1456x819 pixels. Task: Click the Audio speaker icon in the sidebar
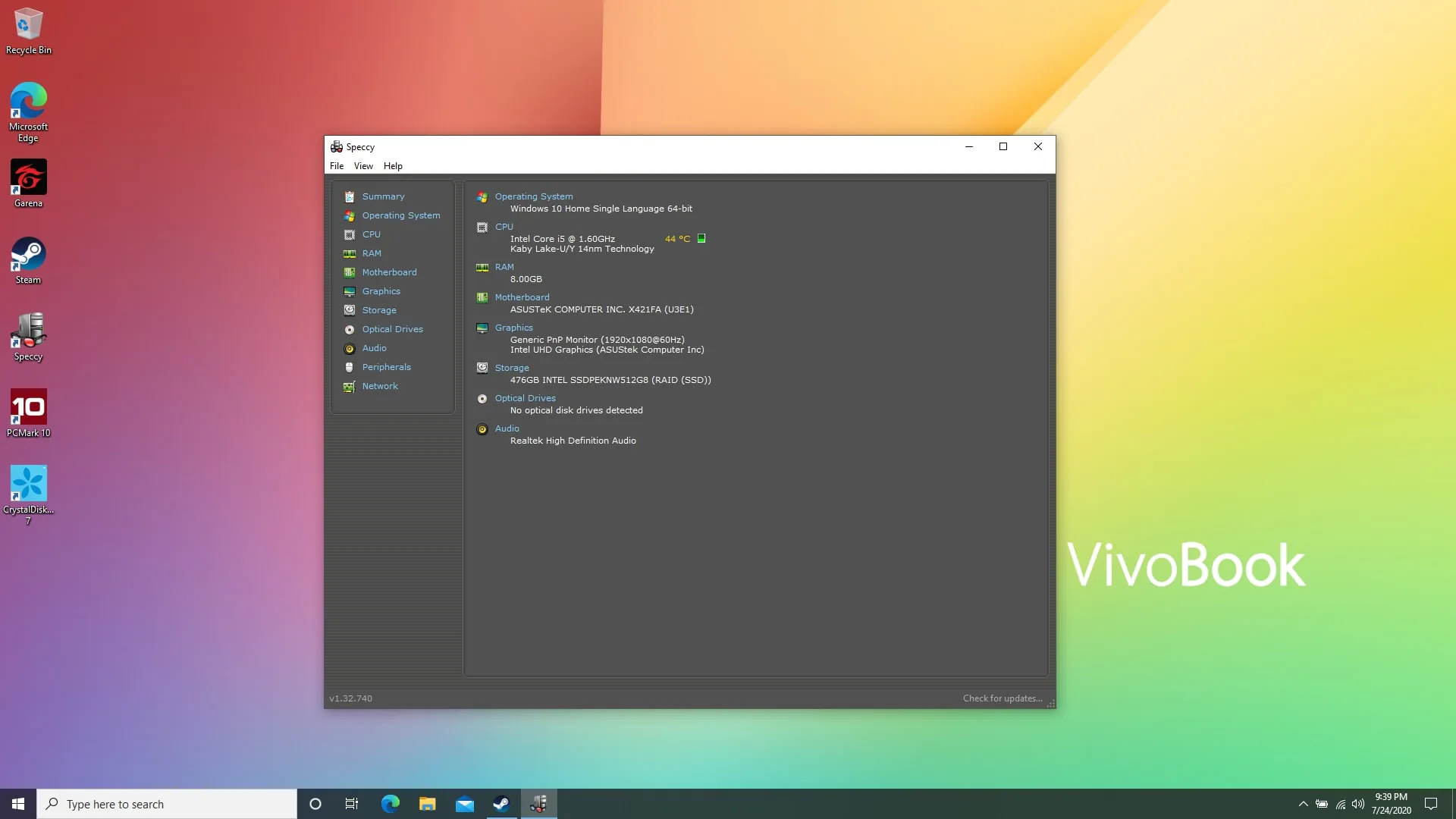350,348
